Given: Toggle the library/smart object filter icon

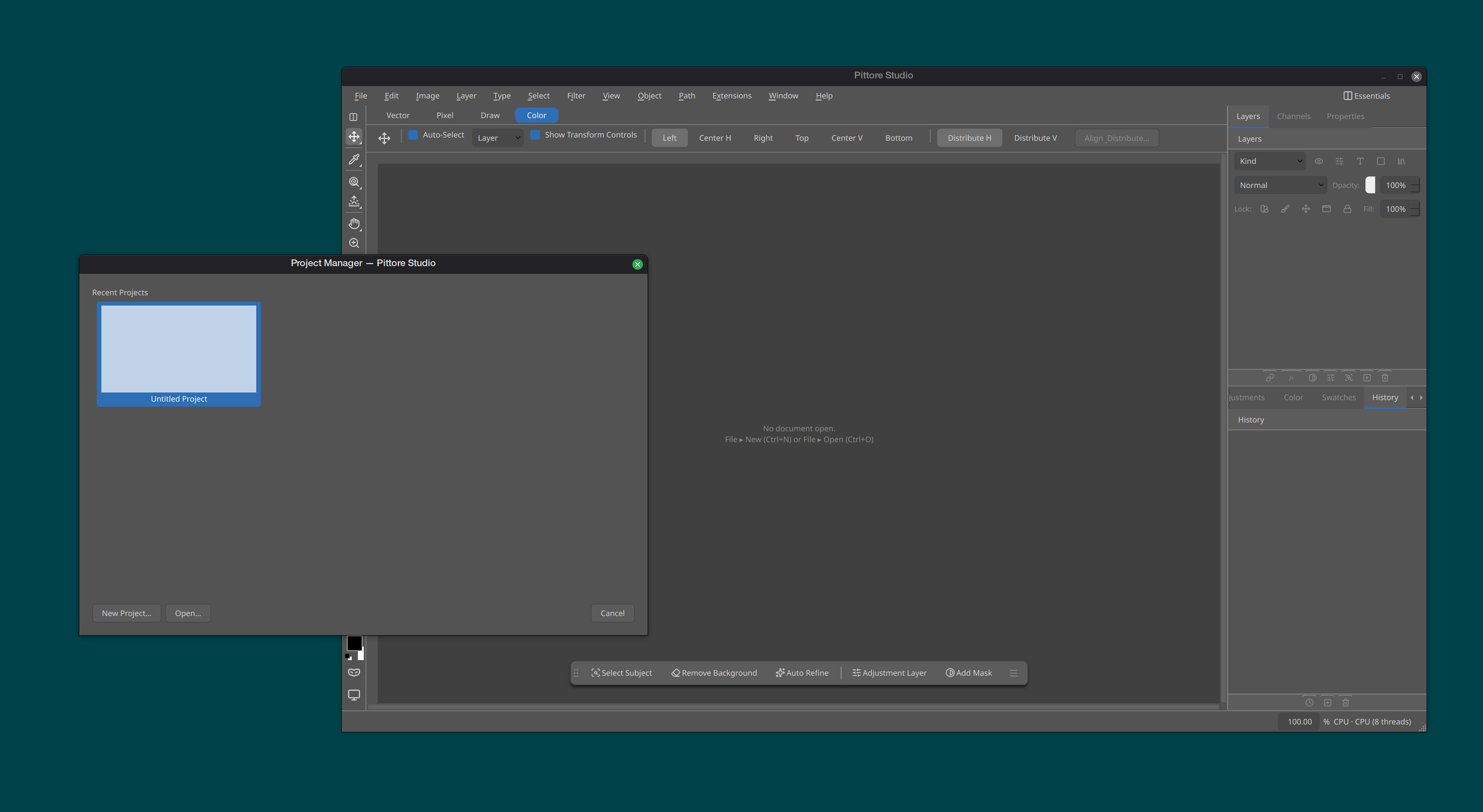Looking at the screenshot, I should click(x=1401, y=161).
